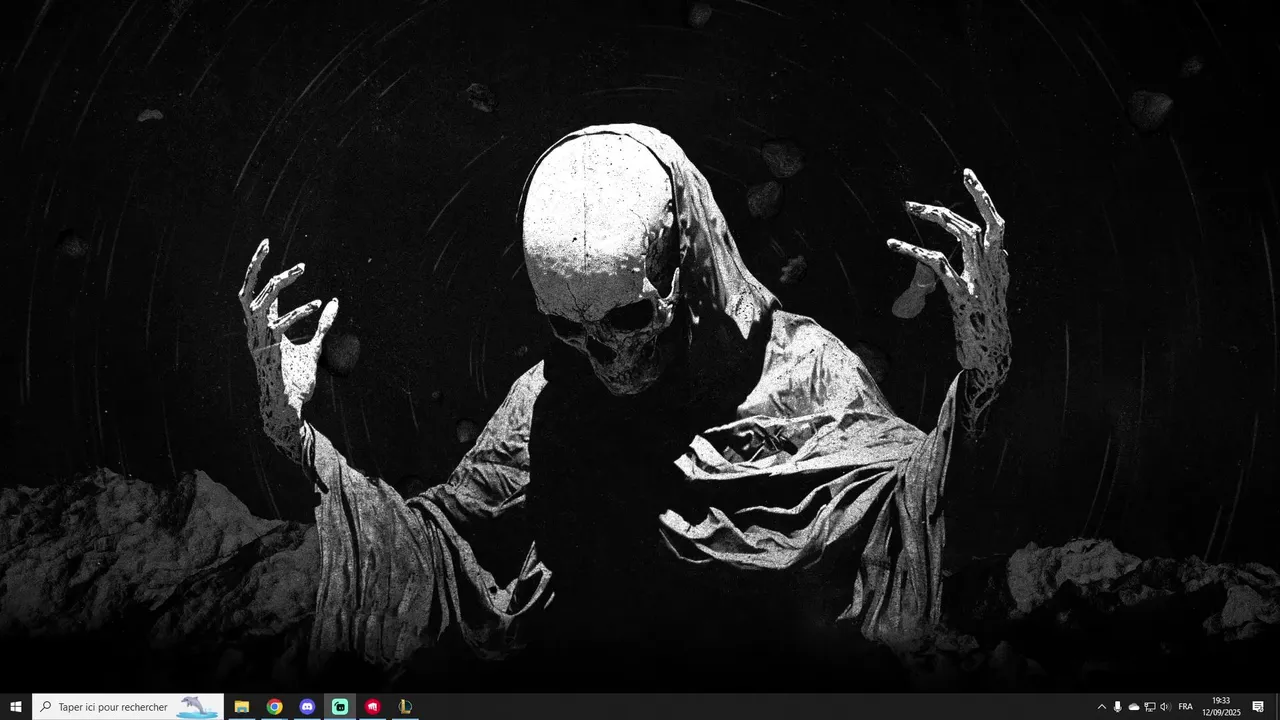Open the clock showing 19:33
The image size is (1280, 720).
(1221, 707)
